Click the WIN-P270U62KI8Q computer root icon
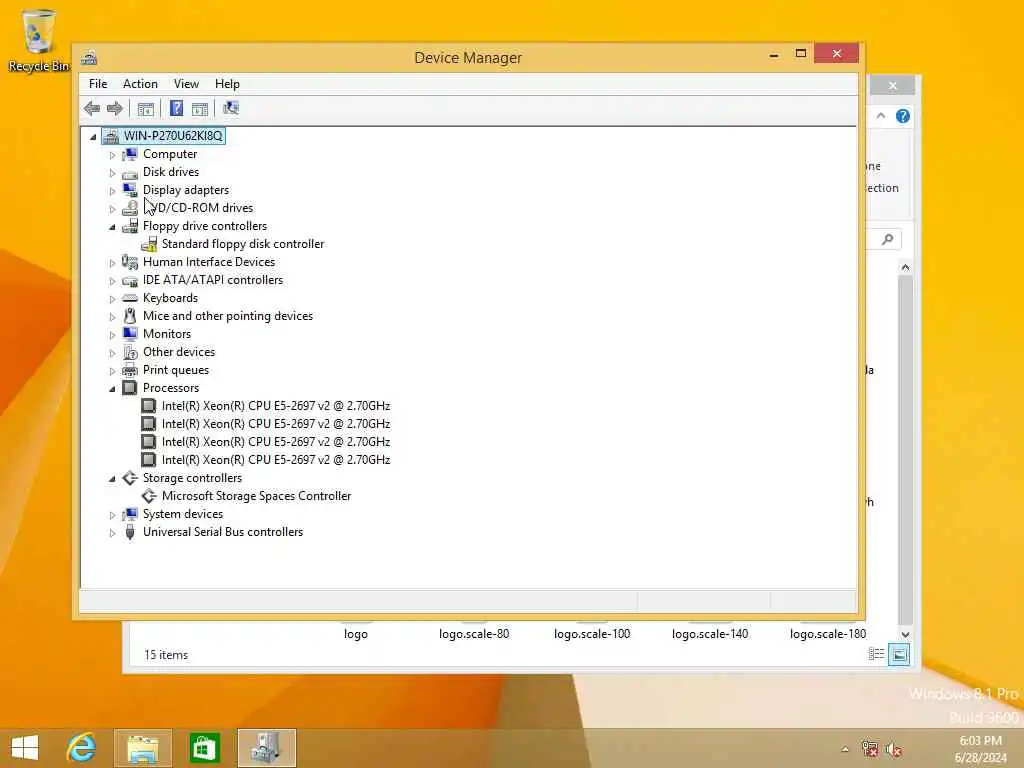1024x768 pixels. 111,136
